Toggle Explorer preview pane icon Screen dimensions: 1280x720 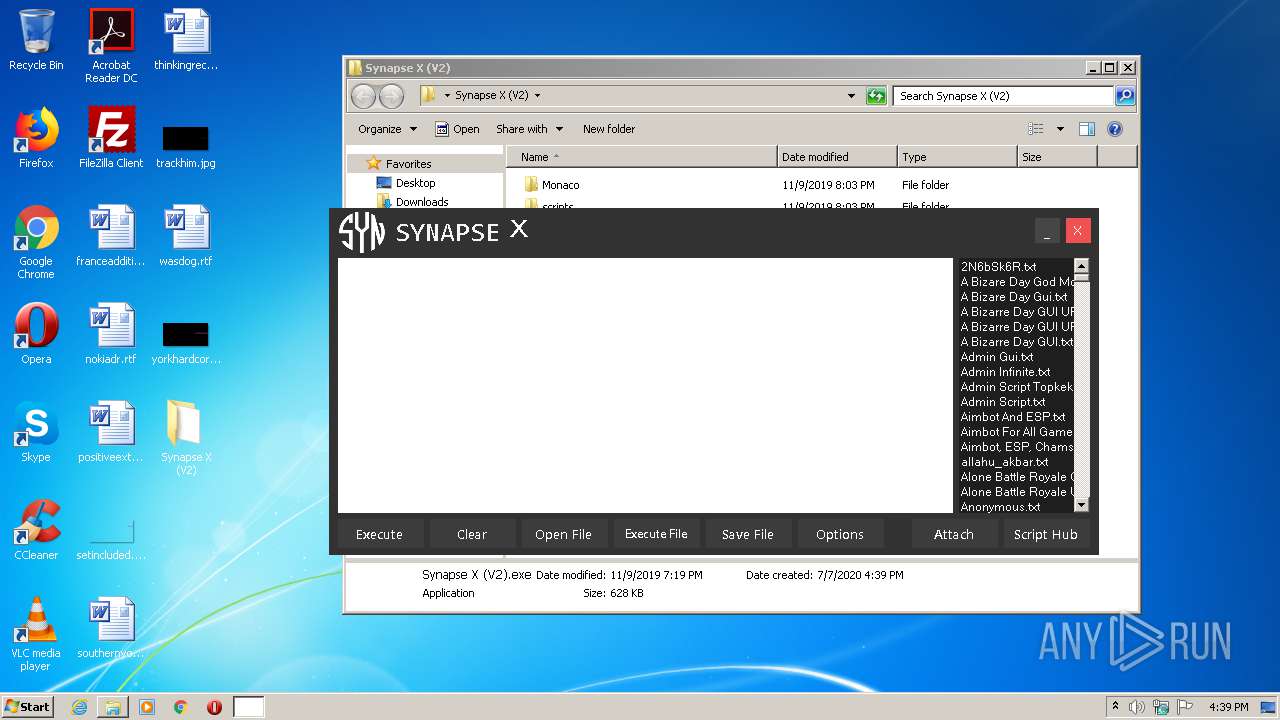click(x=1087, y=129)
